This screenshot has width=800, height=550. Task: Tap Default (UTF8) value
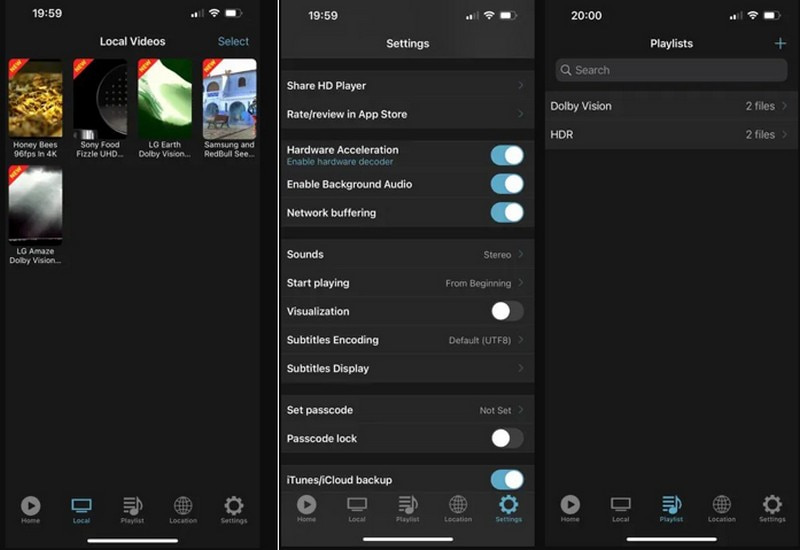pyautogui.click(x=480, y=340)
